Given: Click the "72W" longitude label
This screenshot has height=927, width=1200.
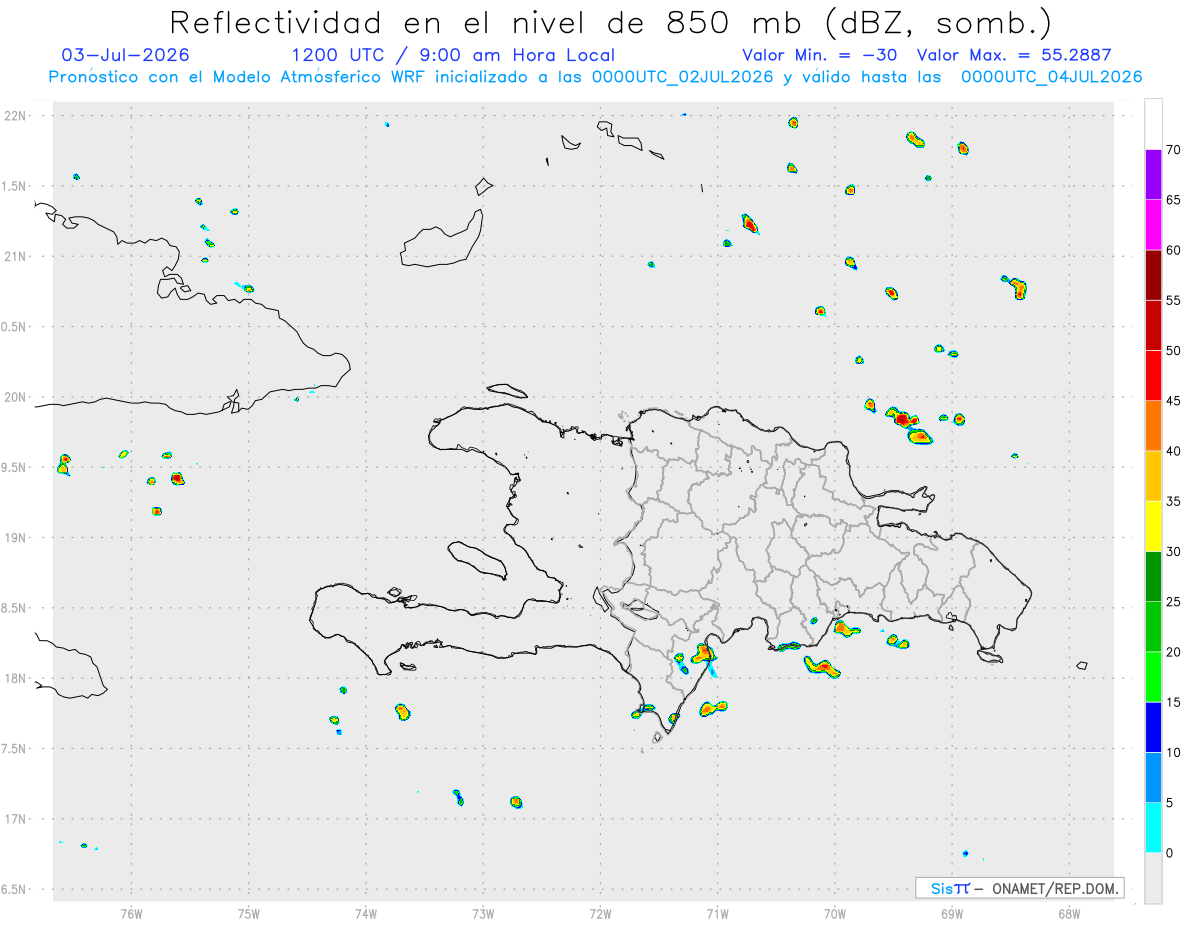Looking at the screenshot, I should pos(600,913).
